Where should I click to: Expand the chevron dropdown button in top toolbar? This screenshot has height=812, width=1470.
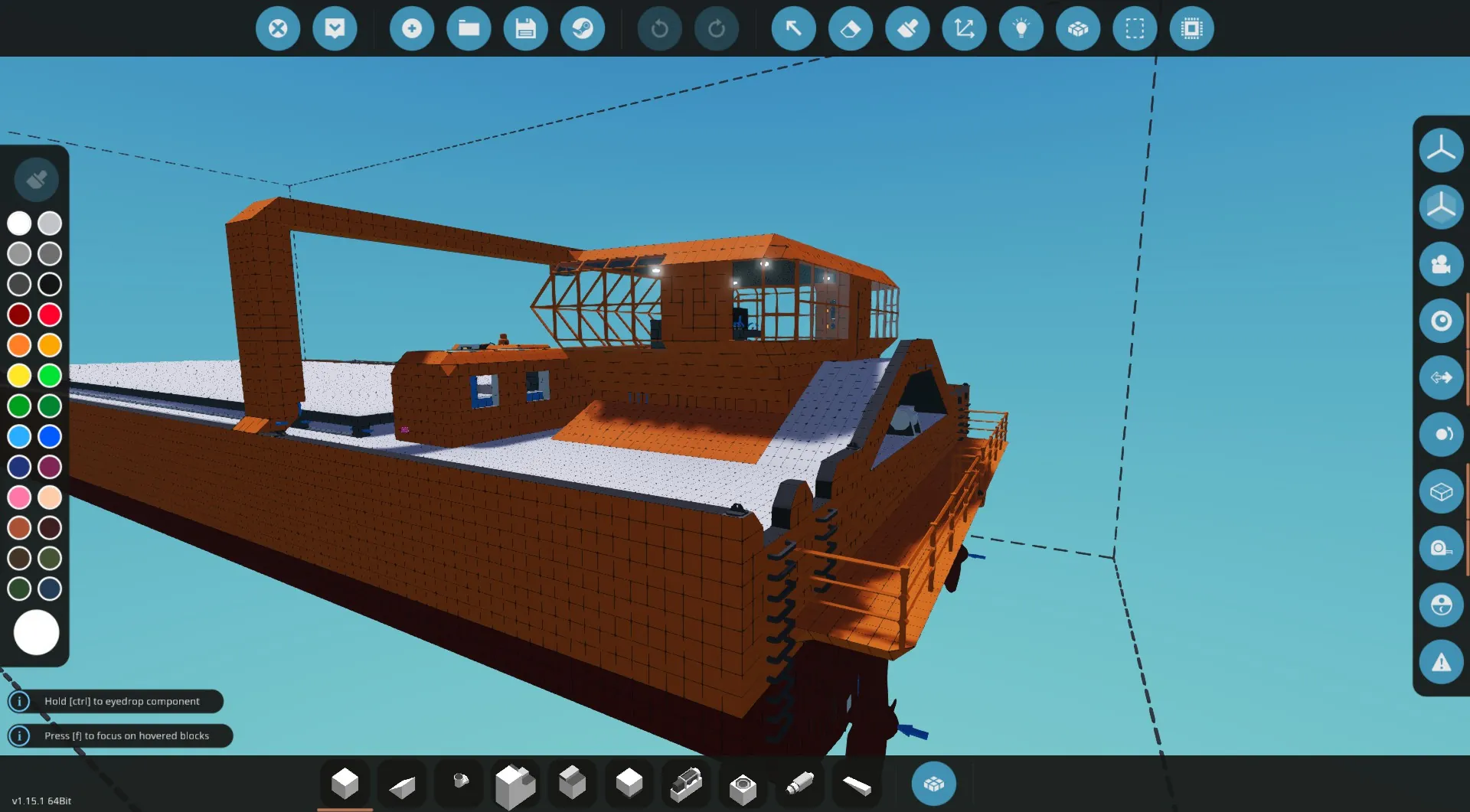tap(335, 29)
